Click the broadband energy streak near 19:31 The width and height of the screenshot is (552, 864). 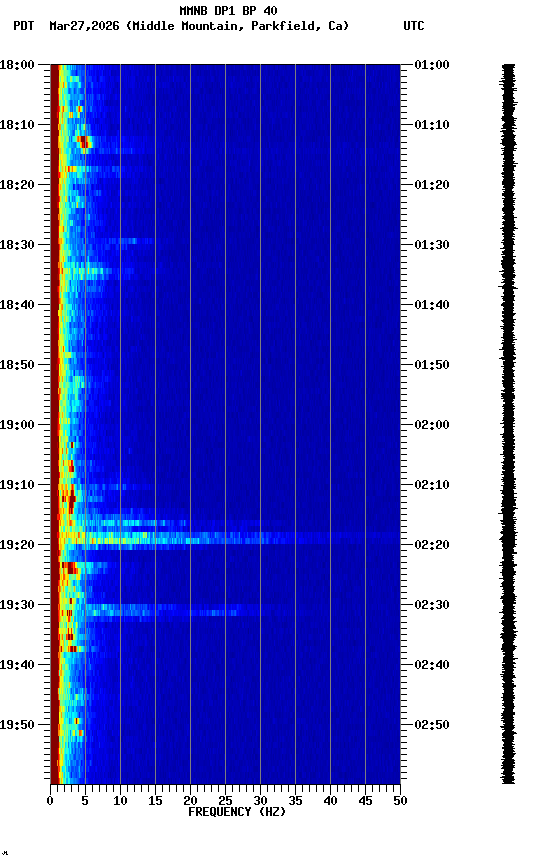pos(176,609)
